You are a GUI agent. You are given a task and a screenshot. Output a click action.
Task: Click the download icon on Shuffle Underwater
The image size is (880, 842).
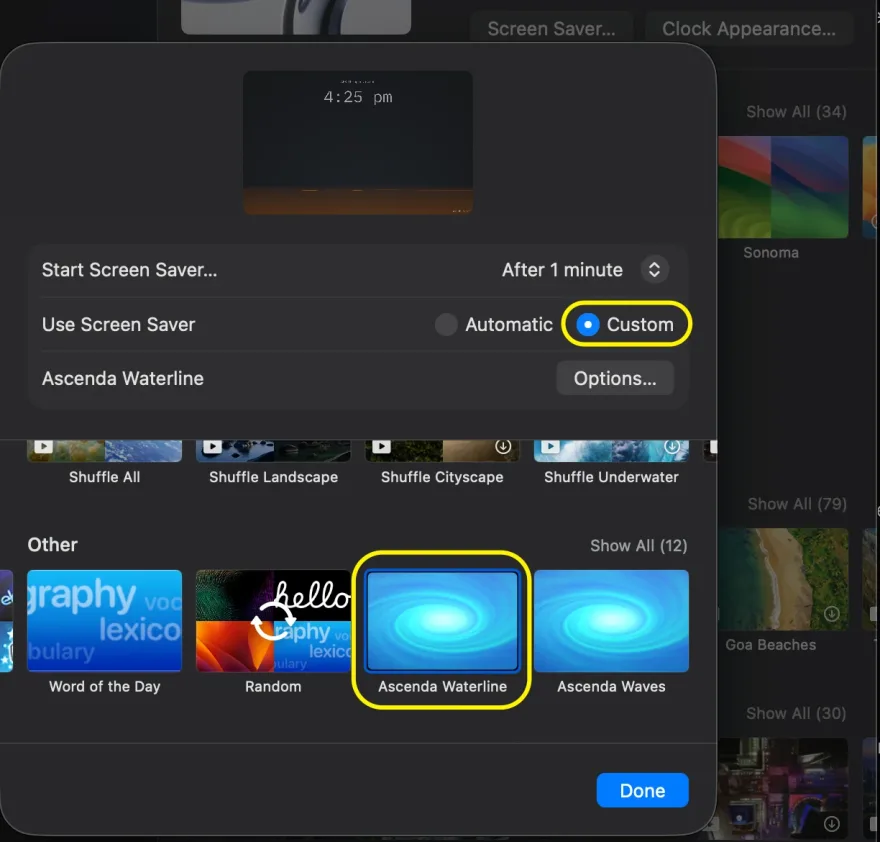(672, 446)
